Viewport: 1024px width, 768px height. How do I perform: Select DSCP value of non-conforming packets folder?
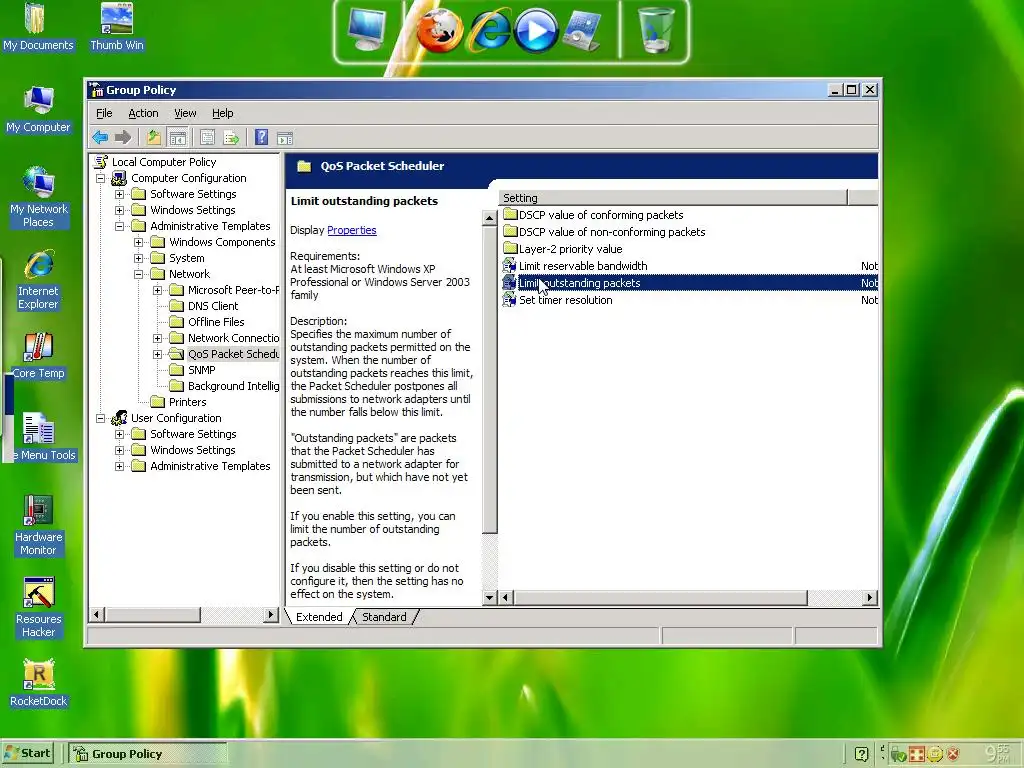(612, 232)
